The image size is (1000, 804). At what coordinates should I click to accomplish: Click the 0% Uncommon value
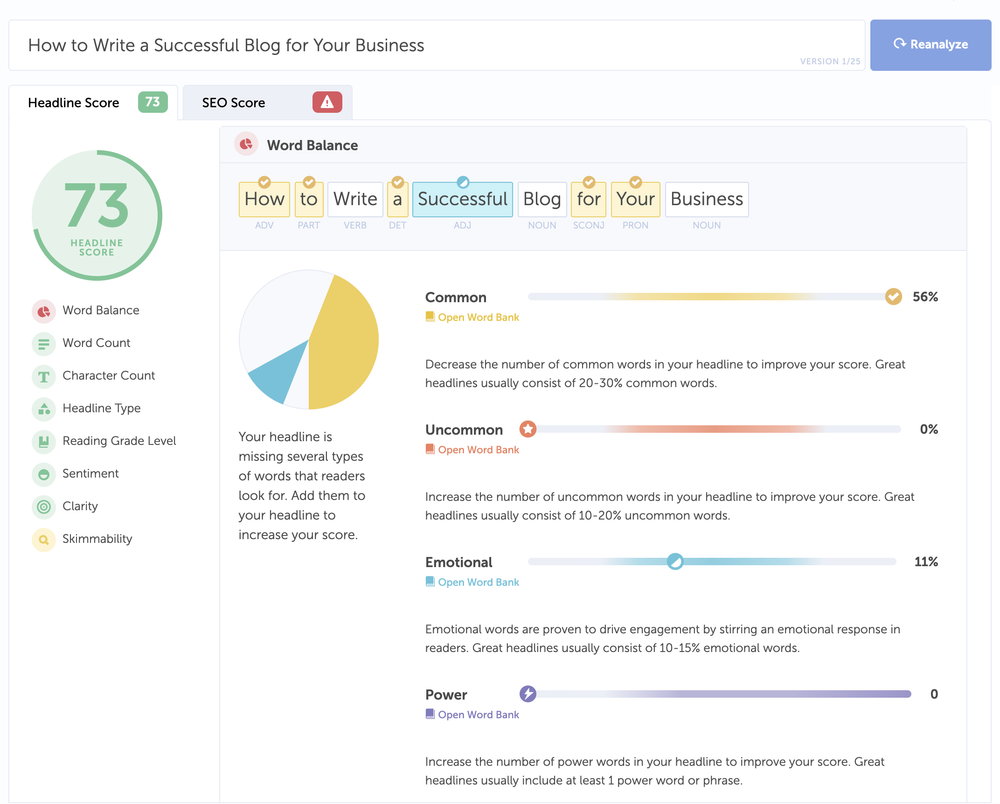point(929,429)
